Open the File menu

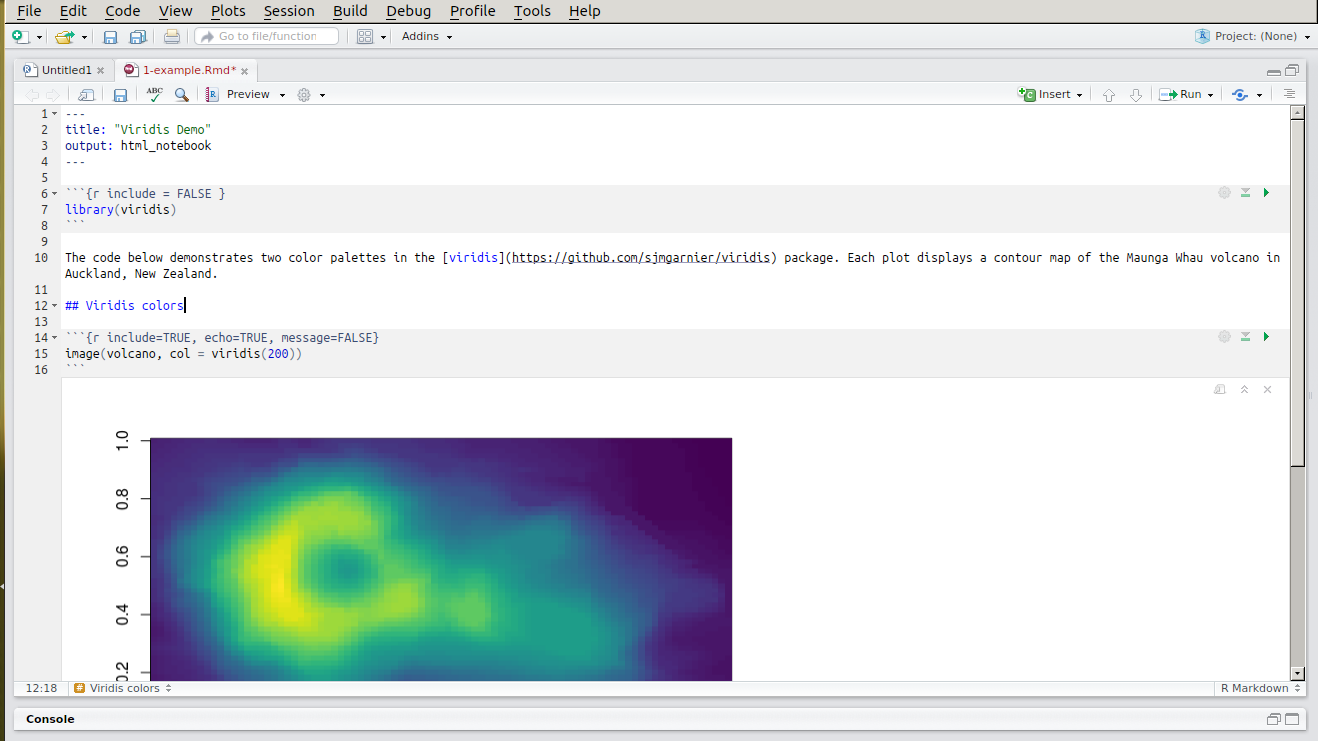click(x=29, y=11)
